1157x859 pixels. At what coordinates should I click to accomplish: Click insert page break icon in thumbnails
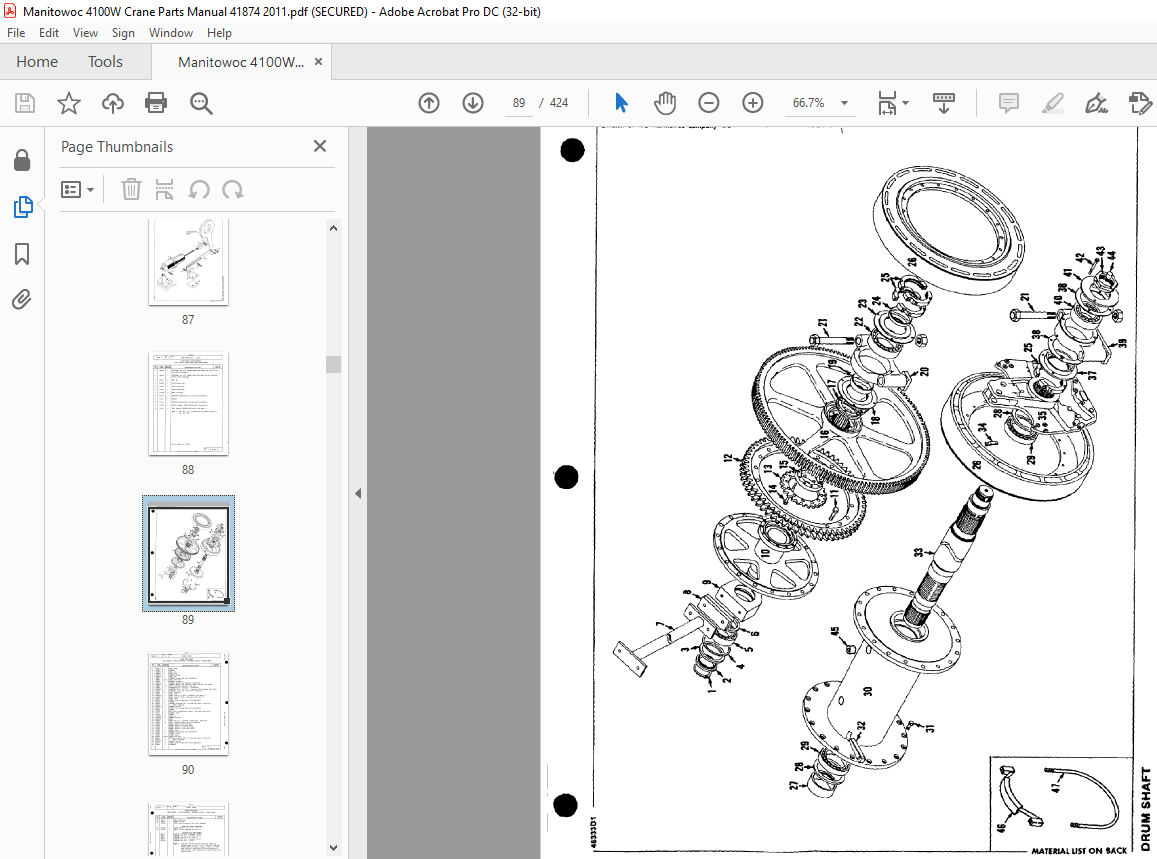[165, 190]
